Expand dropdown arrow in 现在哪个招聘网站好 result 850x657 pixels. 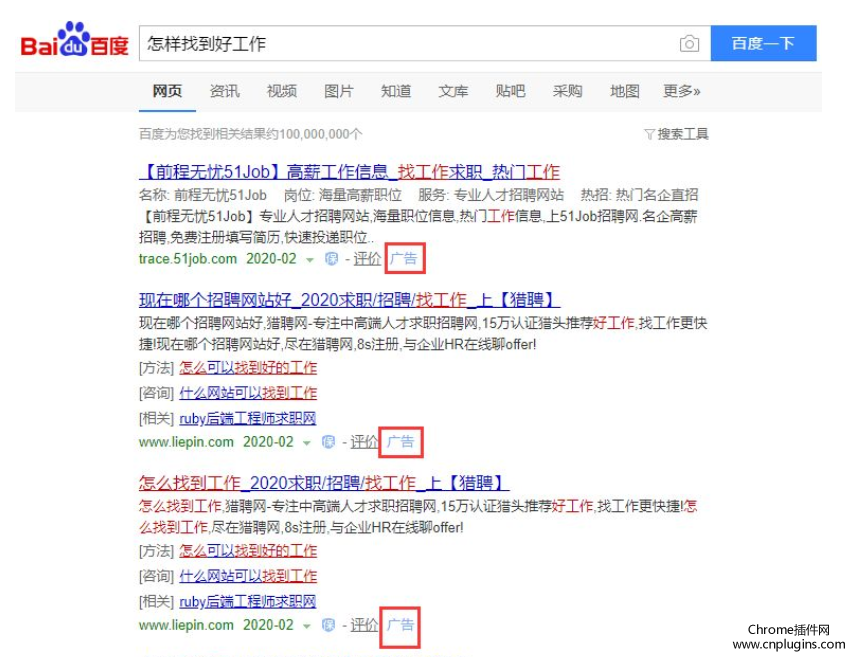306,443
